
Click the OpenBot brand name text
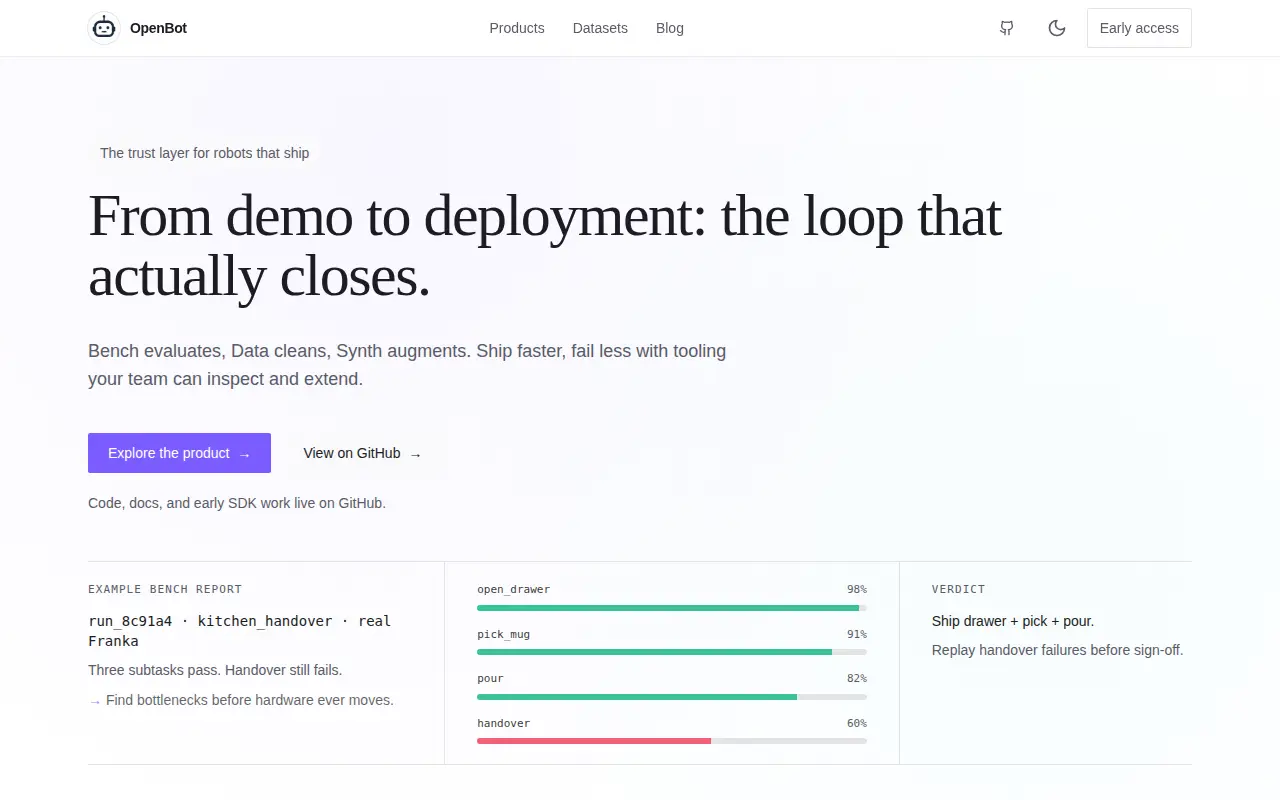tap(158, 28)
